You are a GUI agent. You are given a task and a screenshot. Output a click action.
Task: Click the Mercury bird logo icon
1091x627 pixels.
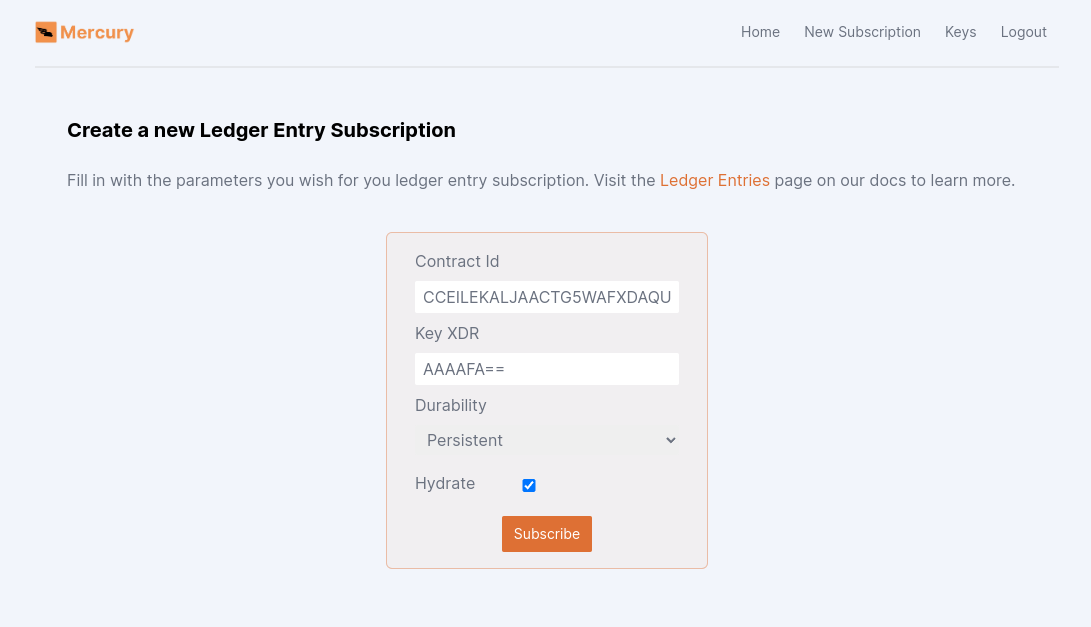(x=46, y=32)
